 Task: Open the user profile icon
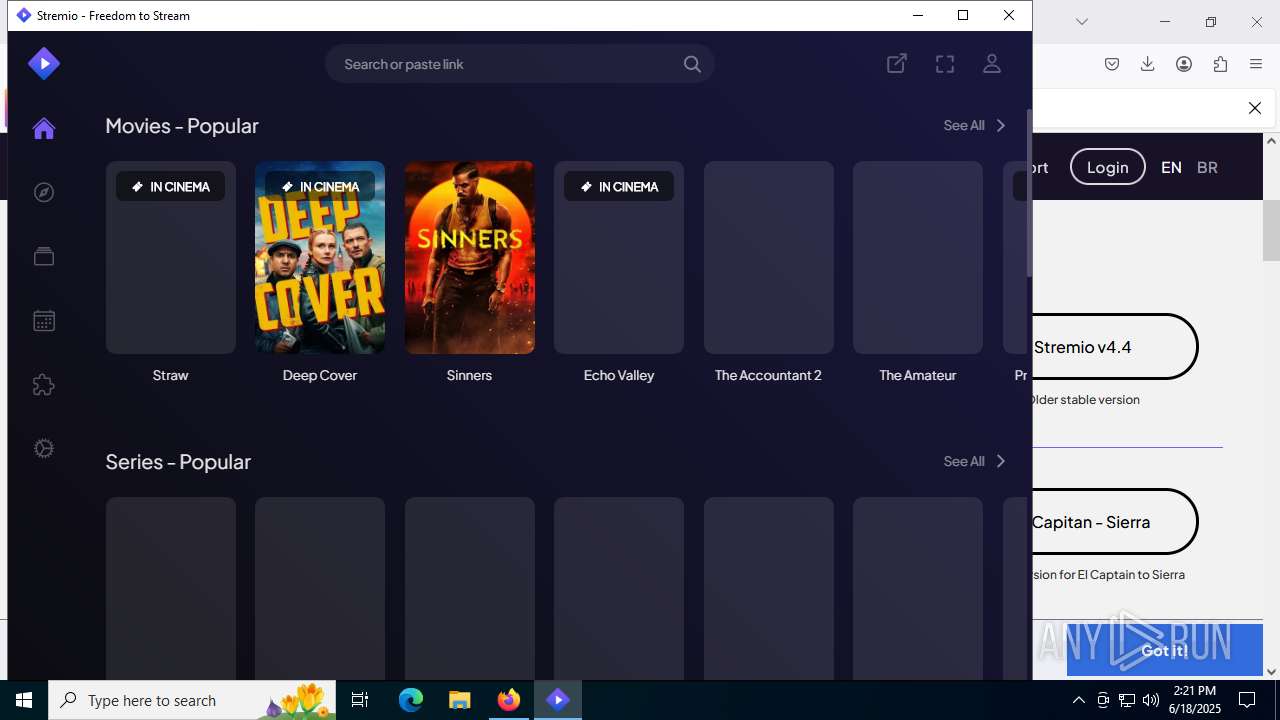click(x=992, y=64)
